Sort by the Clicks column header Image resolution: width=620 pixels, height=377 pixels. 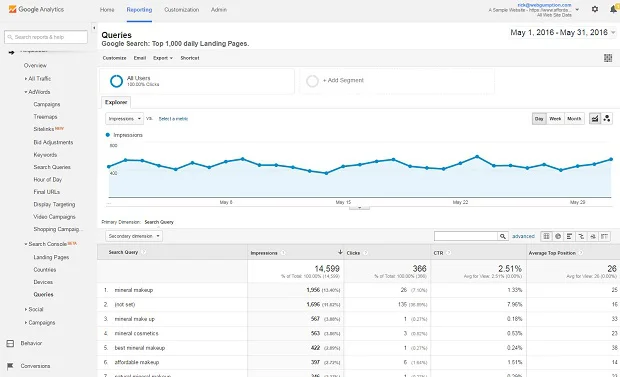353,253
